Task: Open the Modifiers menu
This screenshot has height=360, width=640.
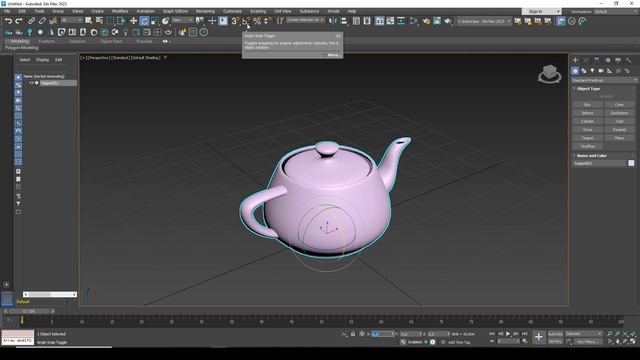Action: [120, 11]
